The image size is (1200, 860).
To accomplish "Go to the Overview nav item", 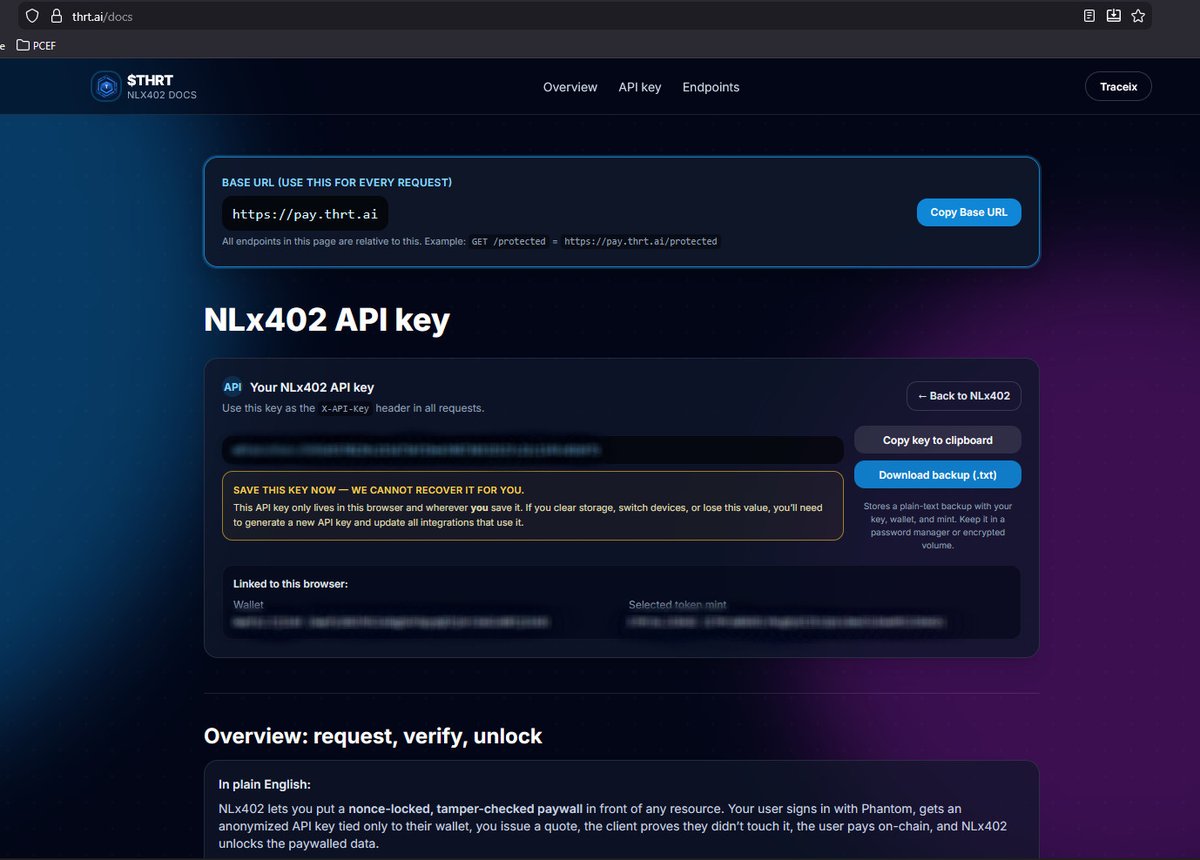I will pyautogui.click(x=570, y=87).
